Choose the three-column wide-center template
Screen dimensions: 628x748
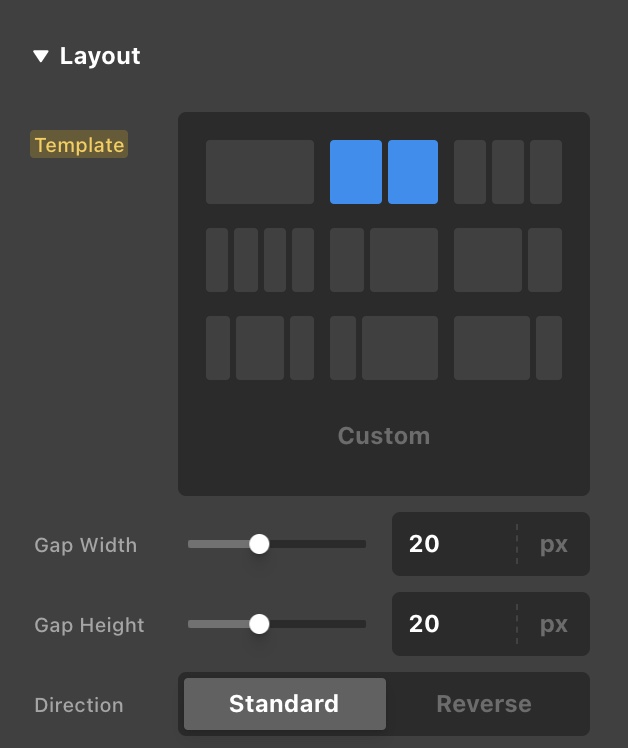pos(260,348)
